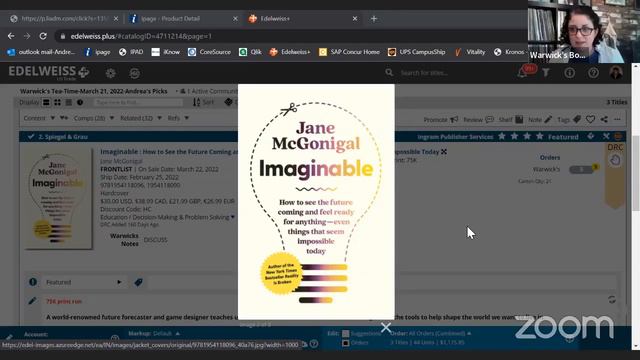This screenshot has height=360, width=640.
Task: Click the Note pencil button
Action: click(x=540, y=120)
